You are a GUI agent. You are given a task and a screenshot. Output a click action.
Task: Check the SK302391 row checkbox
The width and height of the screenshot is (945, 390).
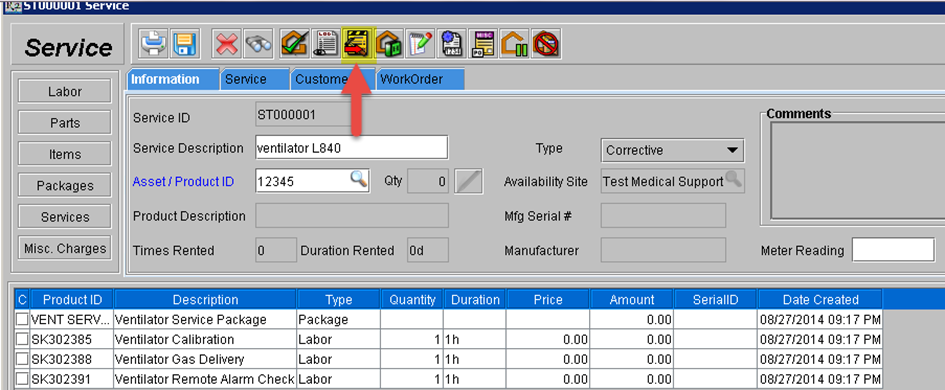(x=22, y=379)
